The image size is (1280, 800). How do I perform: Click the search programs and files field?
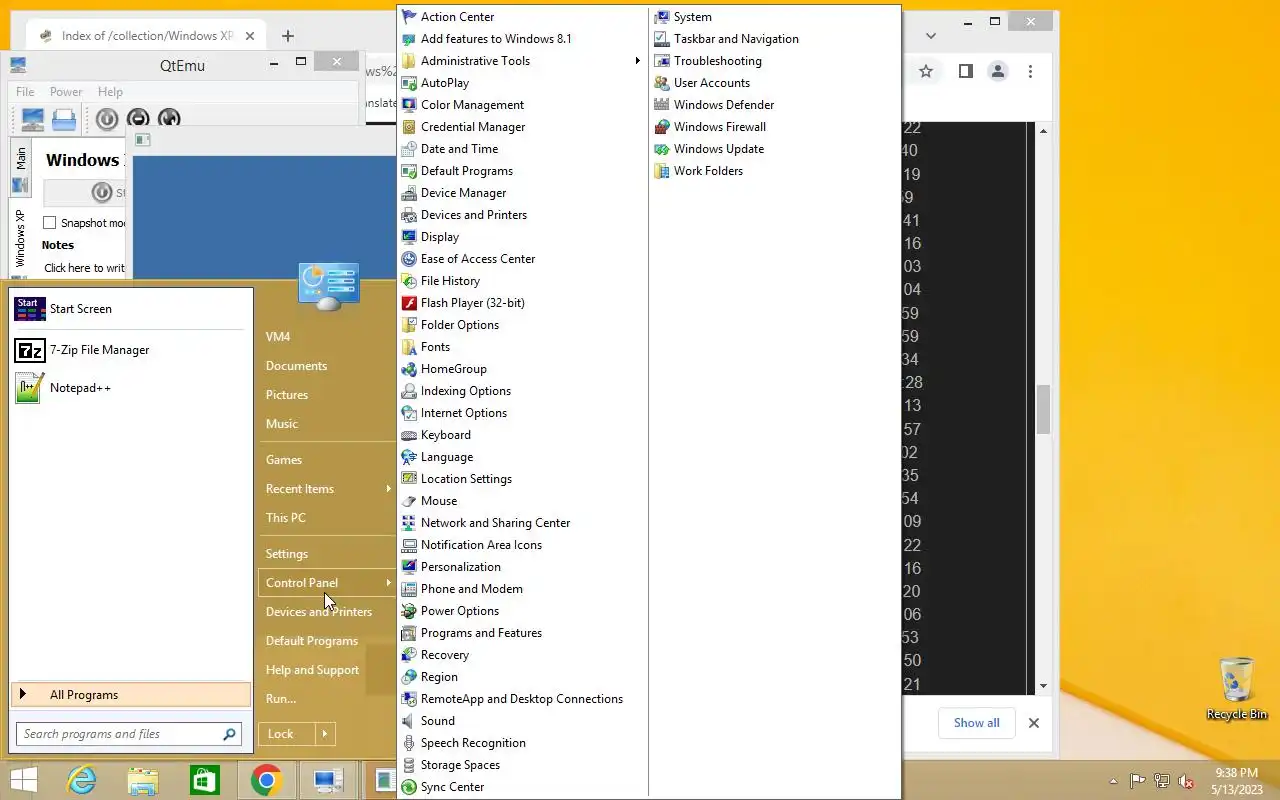[128, 734]
